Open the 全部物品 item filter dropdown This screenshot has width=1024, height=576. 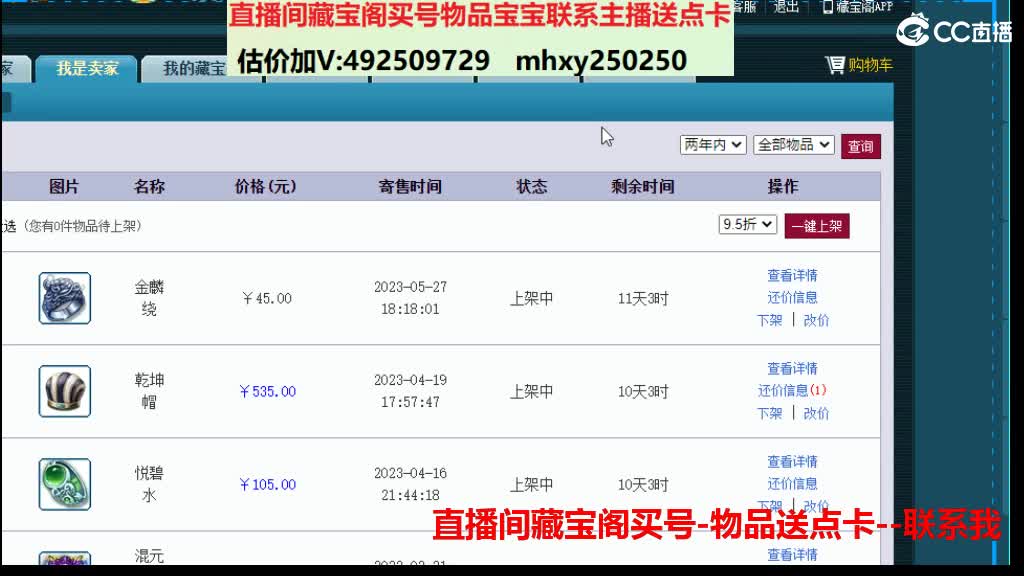tap(793, 144)
